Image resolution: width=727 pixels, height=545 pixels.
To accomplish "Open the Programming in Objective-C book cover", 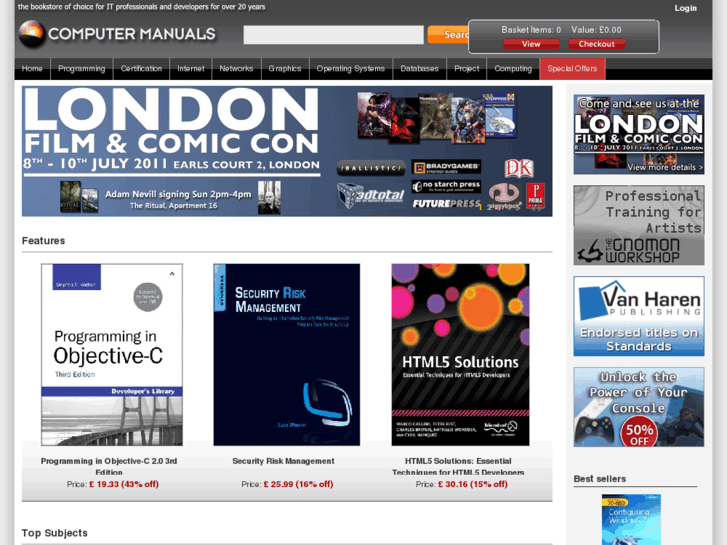I will pyautogui.click(x=112, y=355).
